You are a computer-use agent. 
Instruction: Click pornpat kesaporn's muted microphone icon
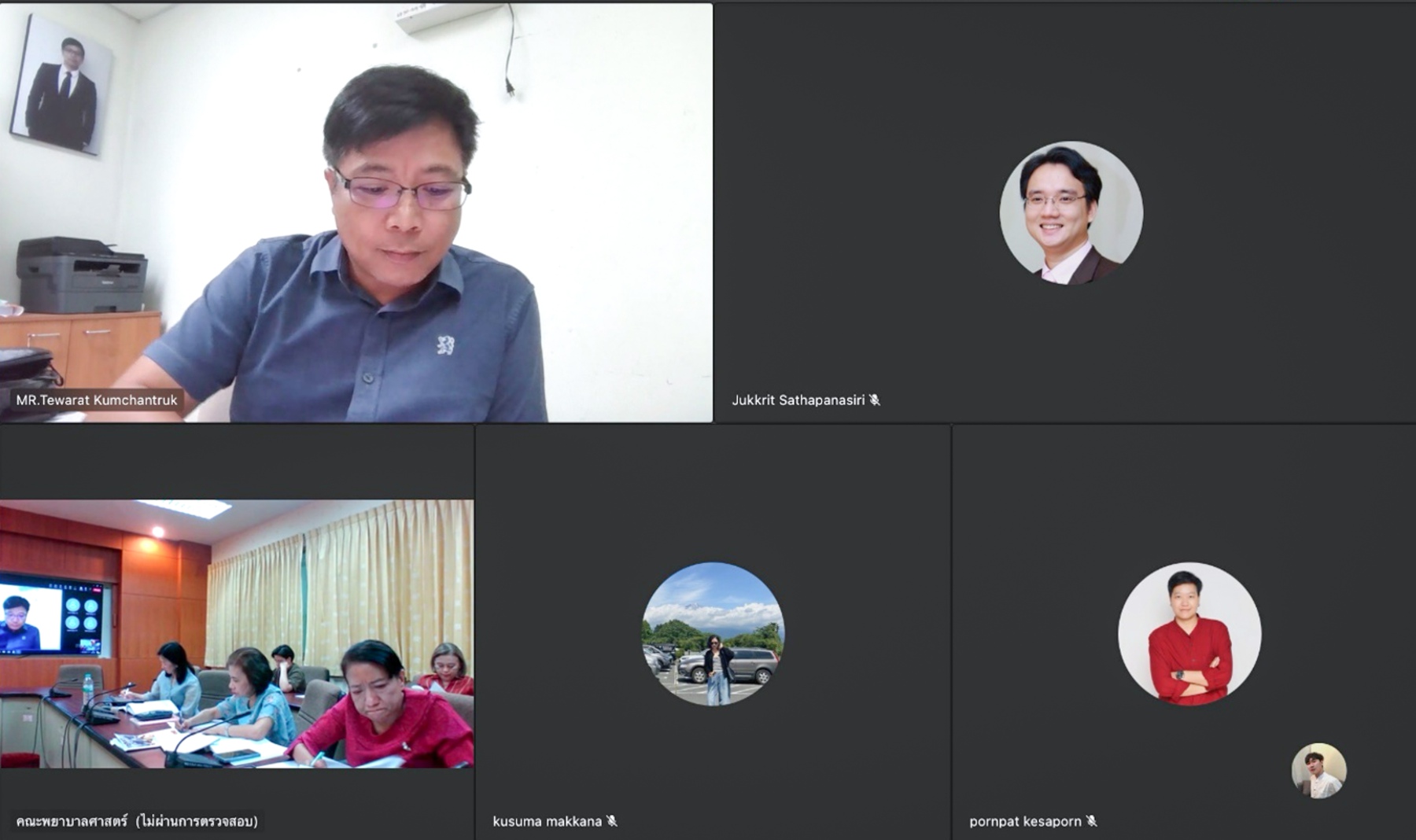[x=1092, y=821]
